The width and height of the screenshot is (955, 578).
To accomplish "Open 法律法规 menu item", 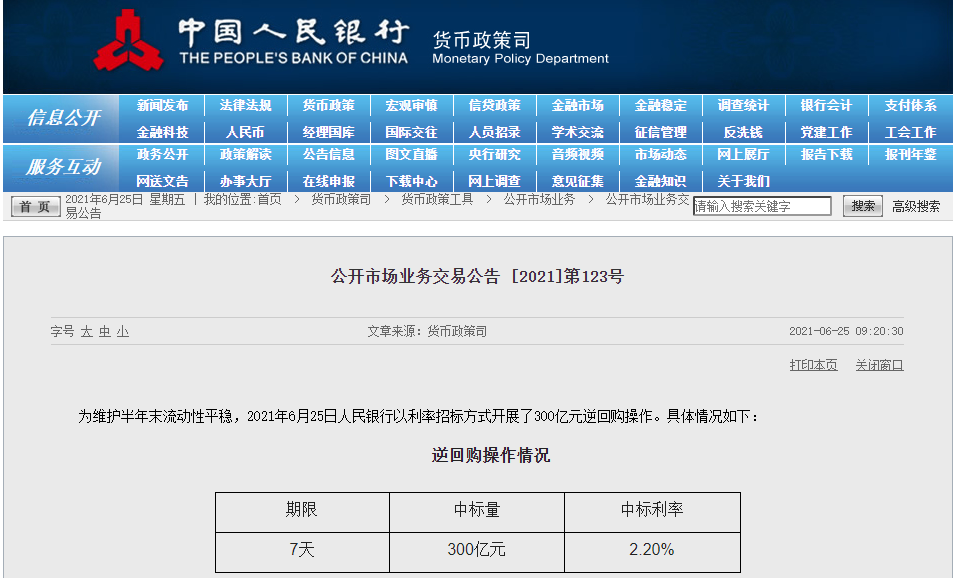I will click(245, 105).
